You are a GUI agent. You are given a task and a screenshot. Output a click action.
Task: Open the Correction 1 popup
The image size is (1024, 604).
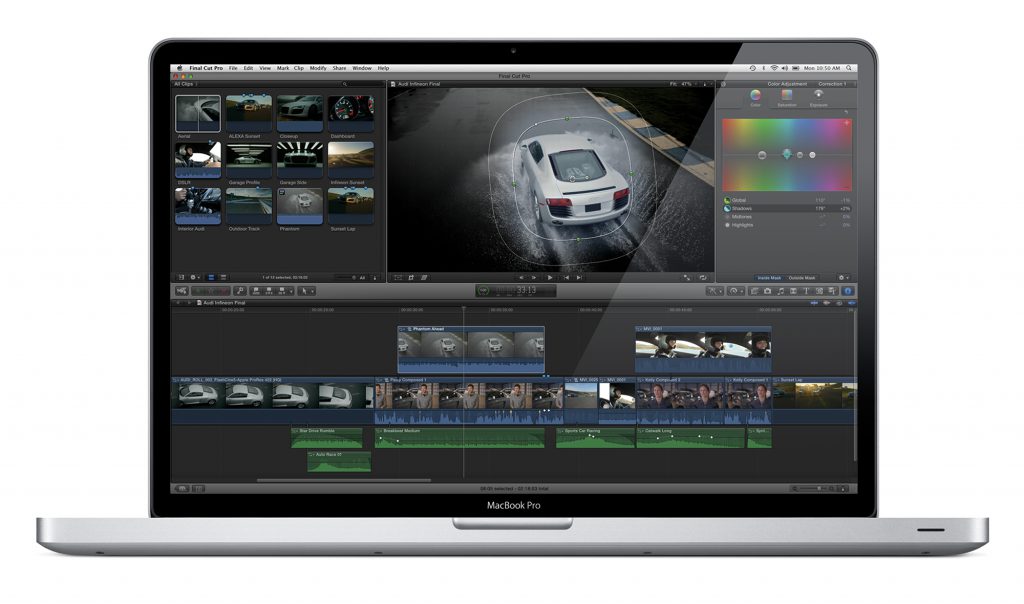click(833, 84)
